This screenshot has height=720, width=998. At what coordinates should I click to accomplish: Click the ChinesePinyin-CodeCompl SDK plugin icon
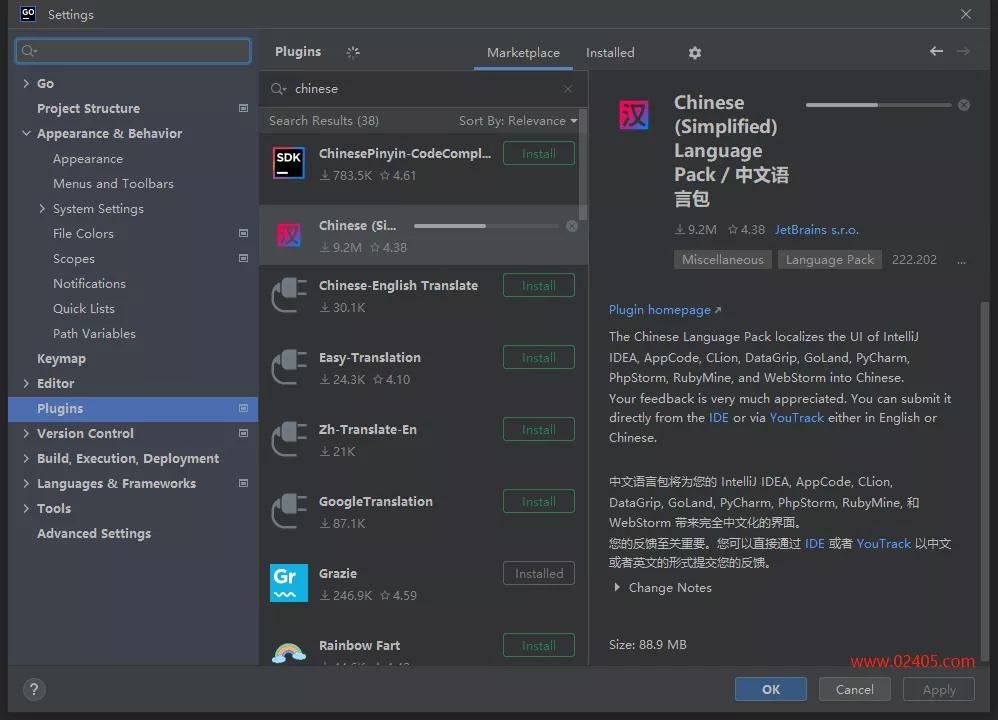[288, 163]
